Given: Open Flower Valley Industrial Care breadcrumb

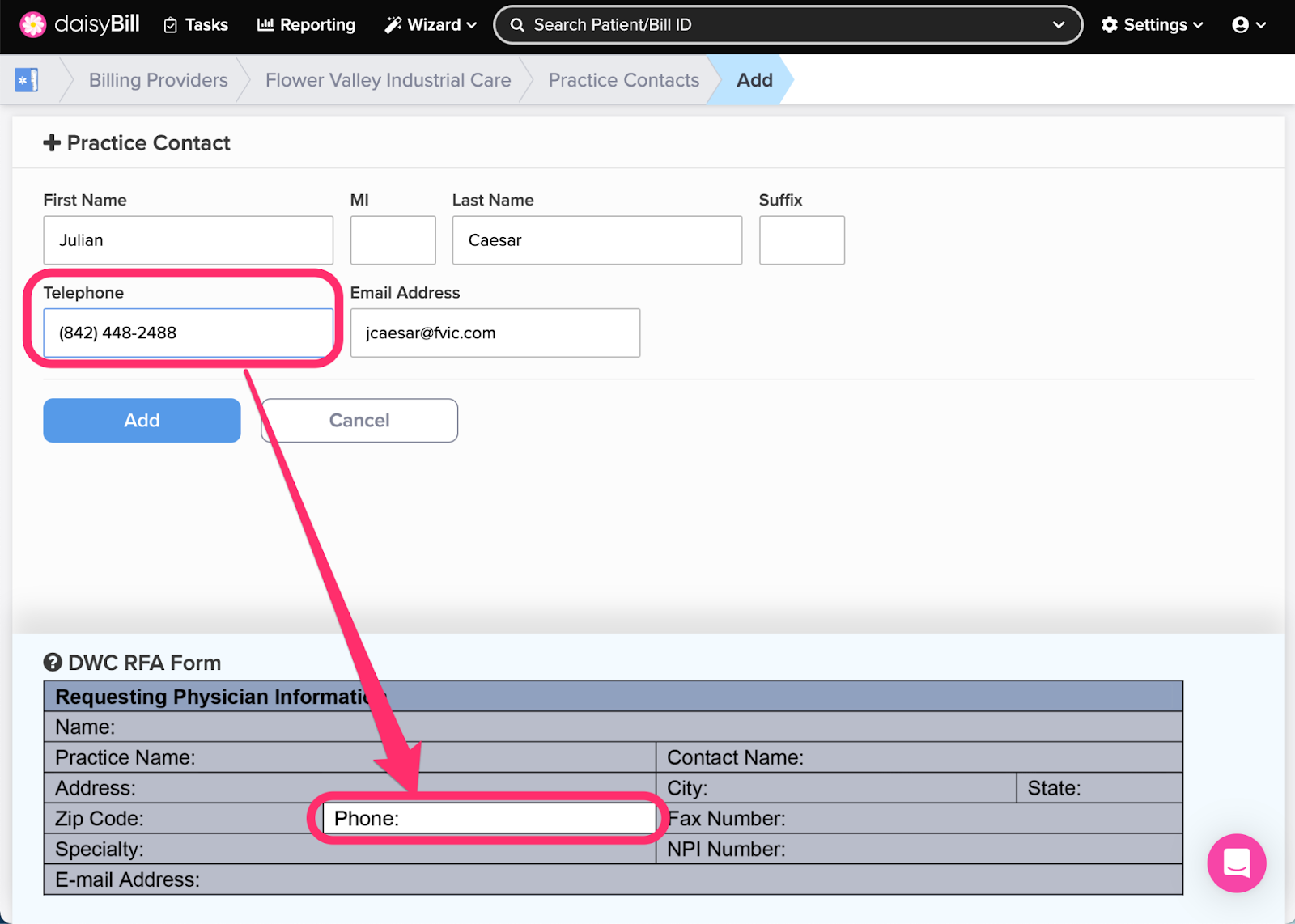Looking at the screenshot, I should pyautogui.click(x=388, y=80).
